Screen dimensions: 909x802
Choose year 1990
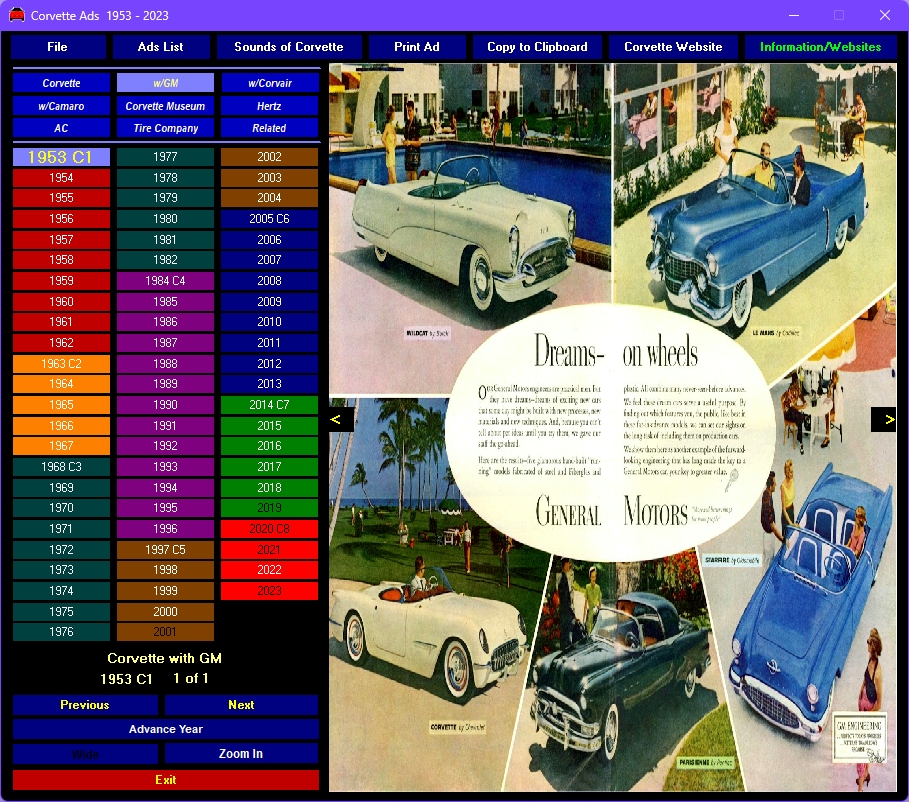(x=165, y=405)
